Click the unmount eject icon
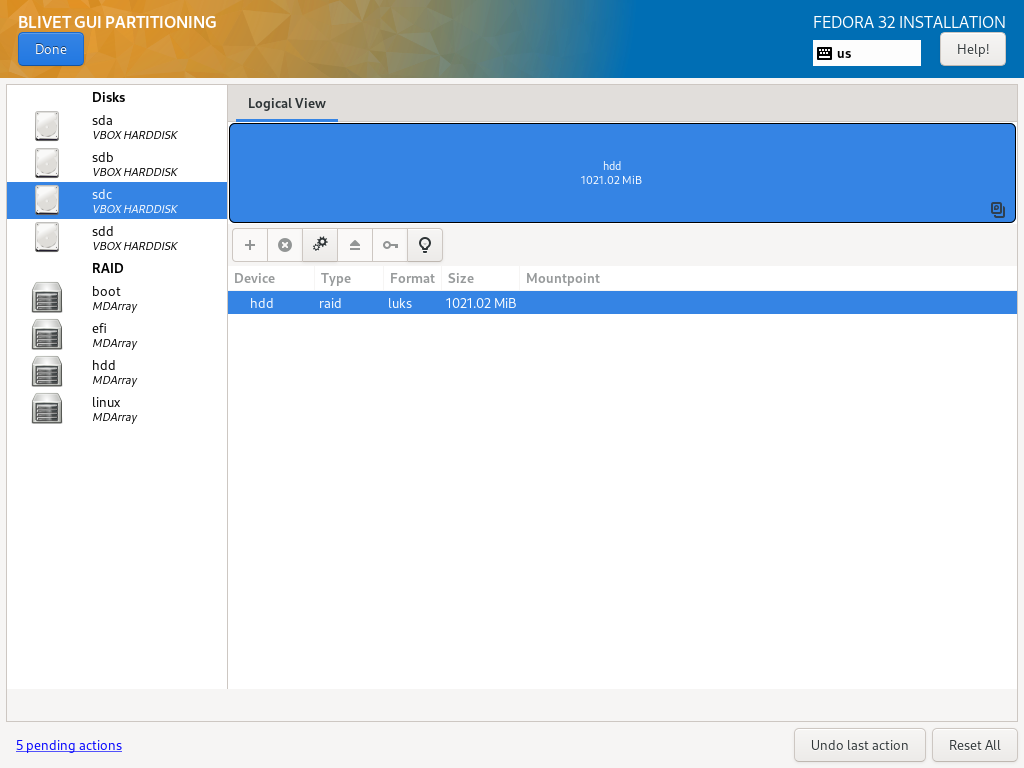 355,245
